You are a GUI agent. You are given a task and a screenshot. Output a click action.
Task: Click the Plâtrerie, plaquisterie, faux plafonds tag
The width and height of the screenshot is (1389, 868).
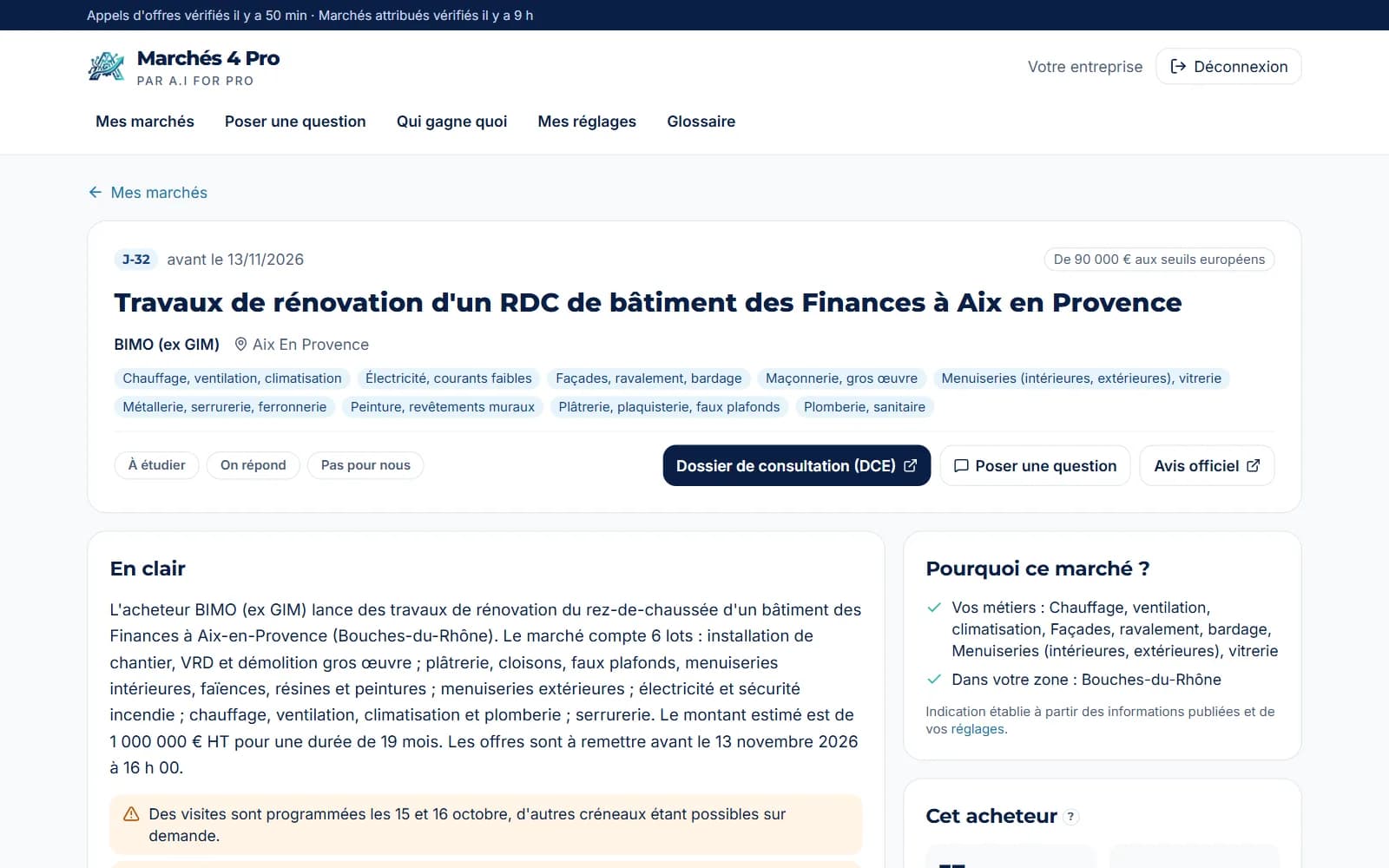[669, 407]
